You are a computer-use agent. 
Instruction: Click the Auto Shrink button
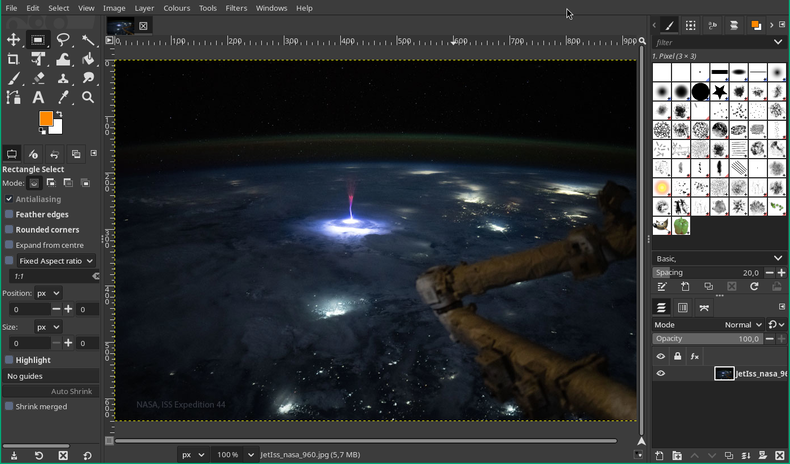click(72, 391)
